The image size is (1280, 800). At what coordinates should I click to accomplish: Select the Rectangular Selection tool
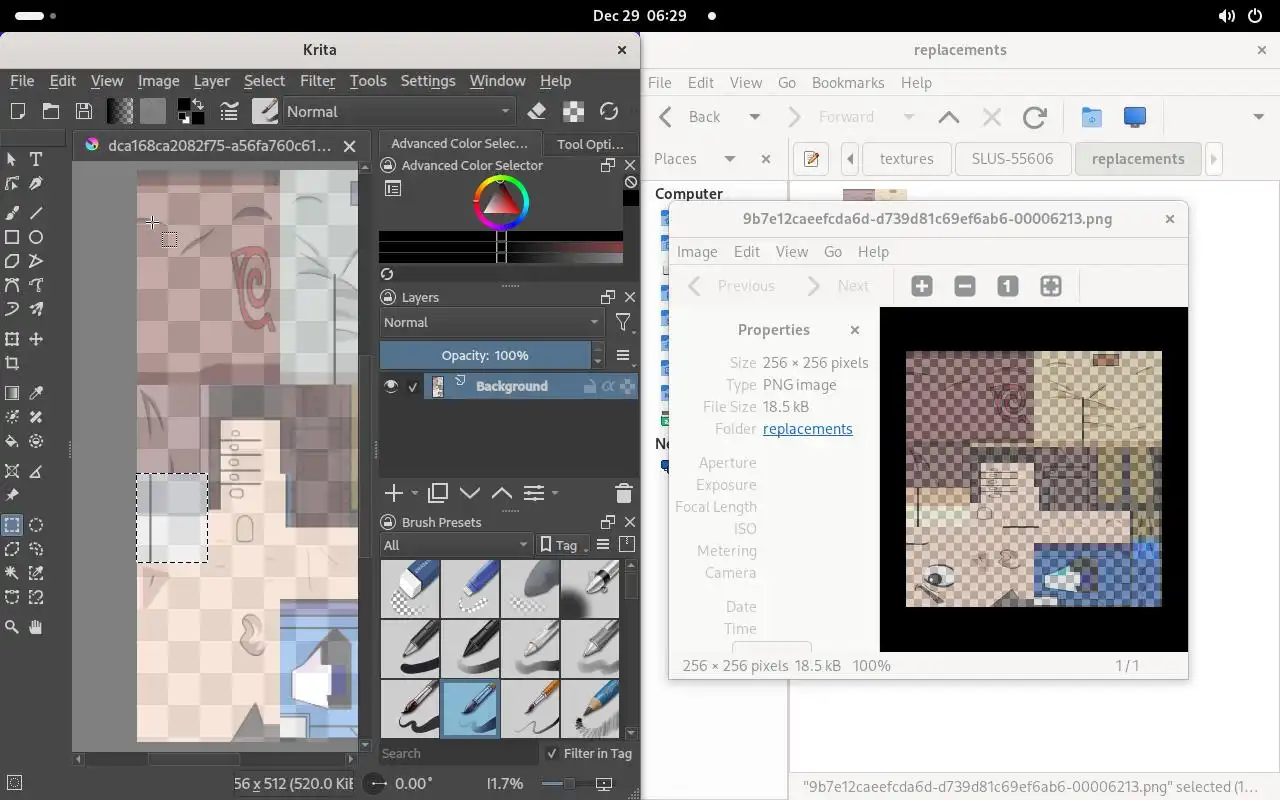coord(12,525)
